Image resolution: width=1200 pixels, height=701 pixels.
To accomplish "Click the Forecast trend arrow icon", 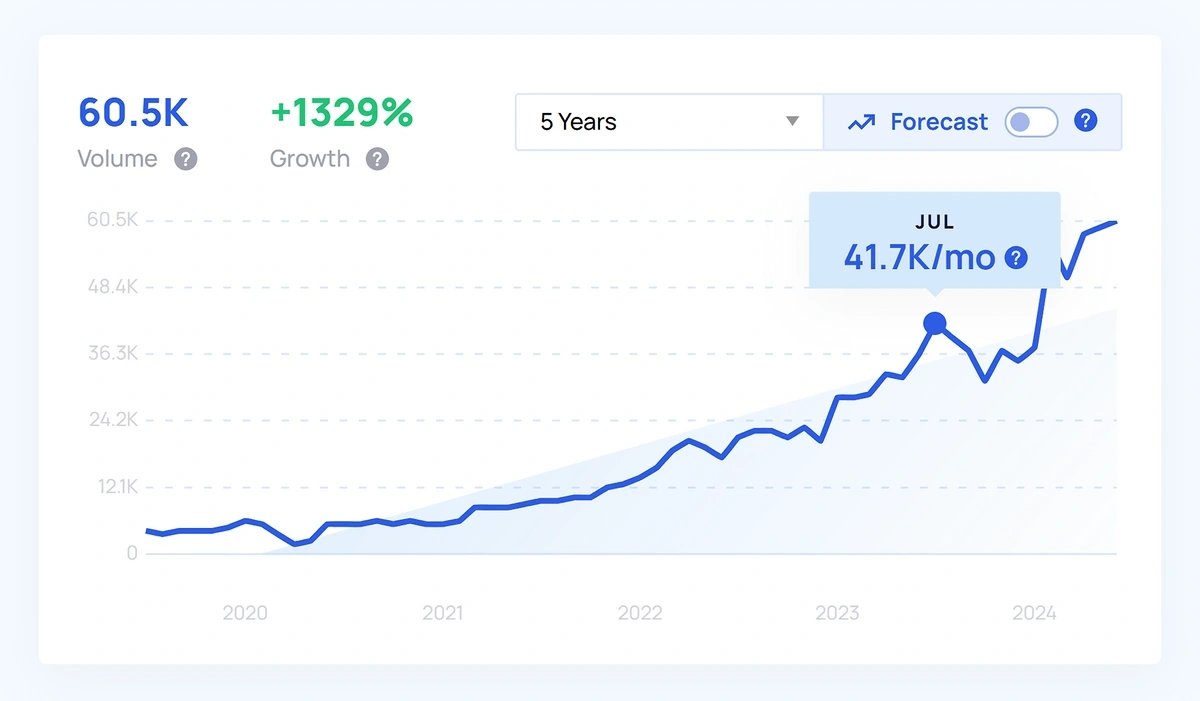I will pyautogui.click(x=861, y=122).
